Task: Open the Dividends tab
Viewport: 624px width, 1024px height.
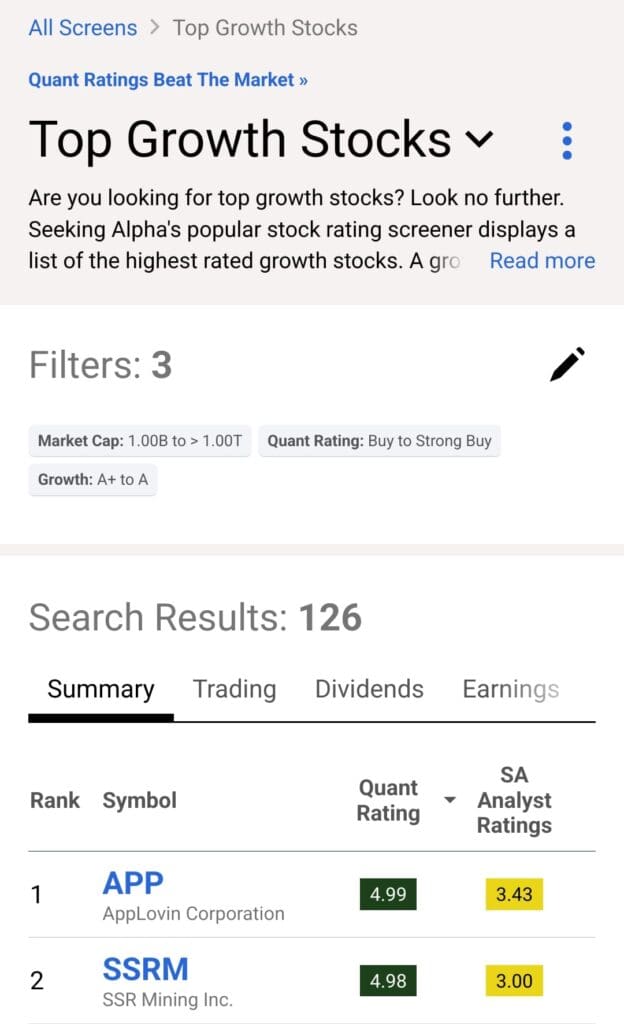Action: click(368, 689)
